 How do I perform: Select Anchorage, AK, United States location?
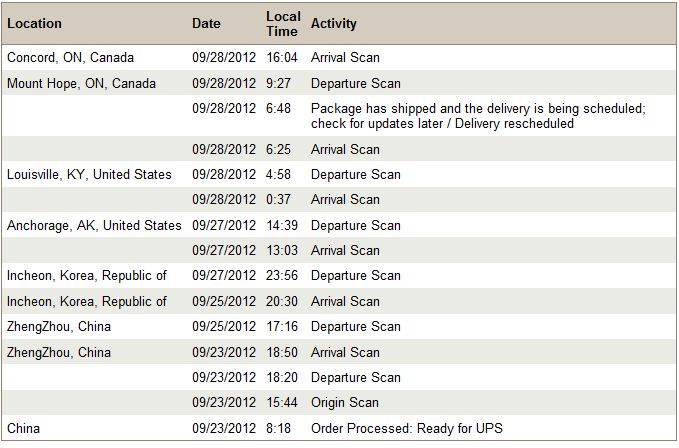[94, 226]
